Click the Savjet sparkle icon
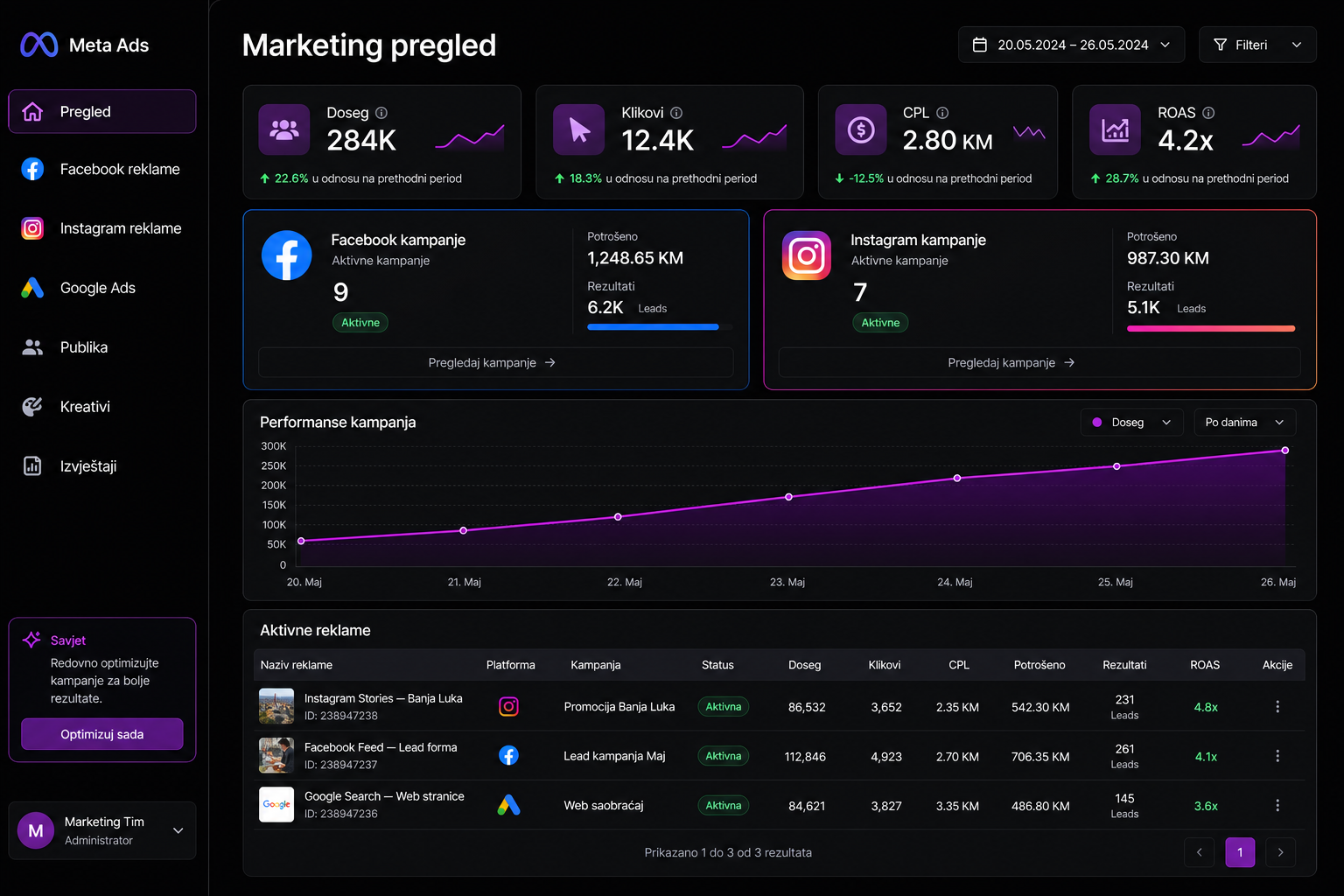Viewport: 1344px width, 896px height. point(31,640)
